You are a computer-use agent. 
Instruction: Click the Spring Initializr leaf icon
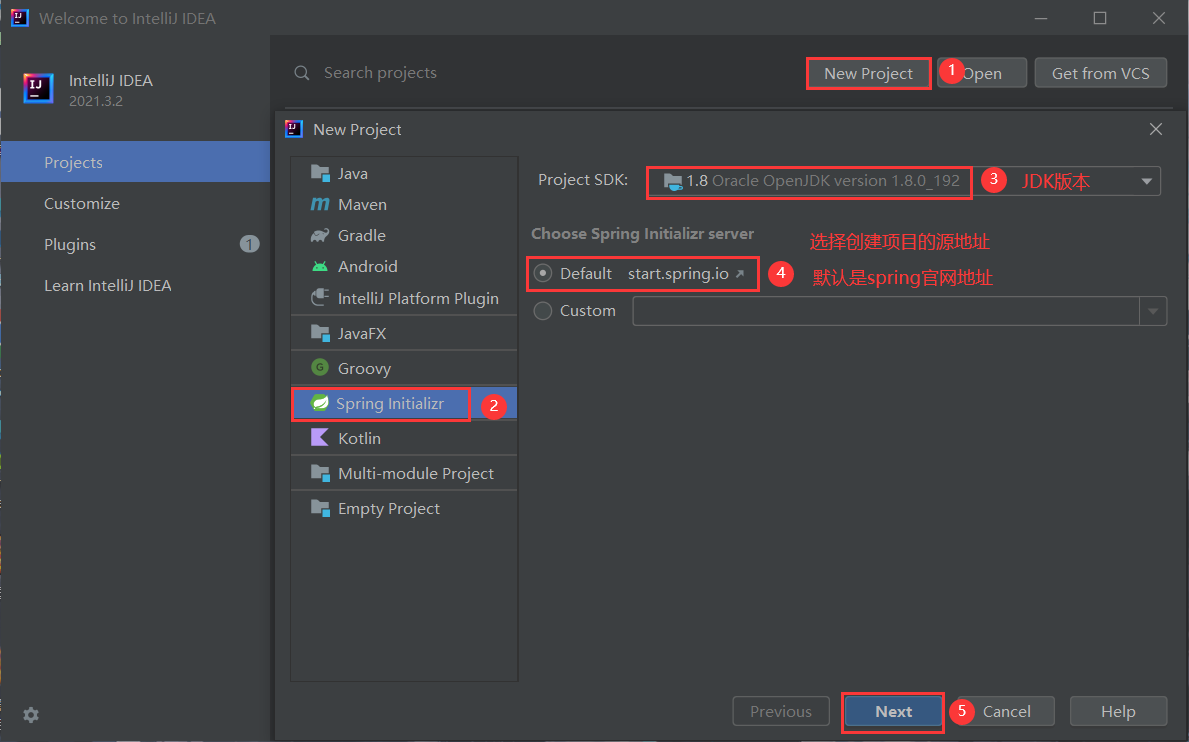tap(320, 403)
